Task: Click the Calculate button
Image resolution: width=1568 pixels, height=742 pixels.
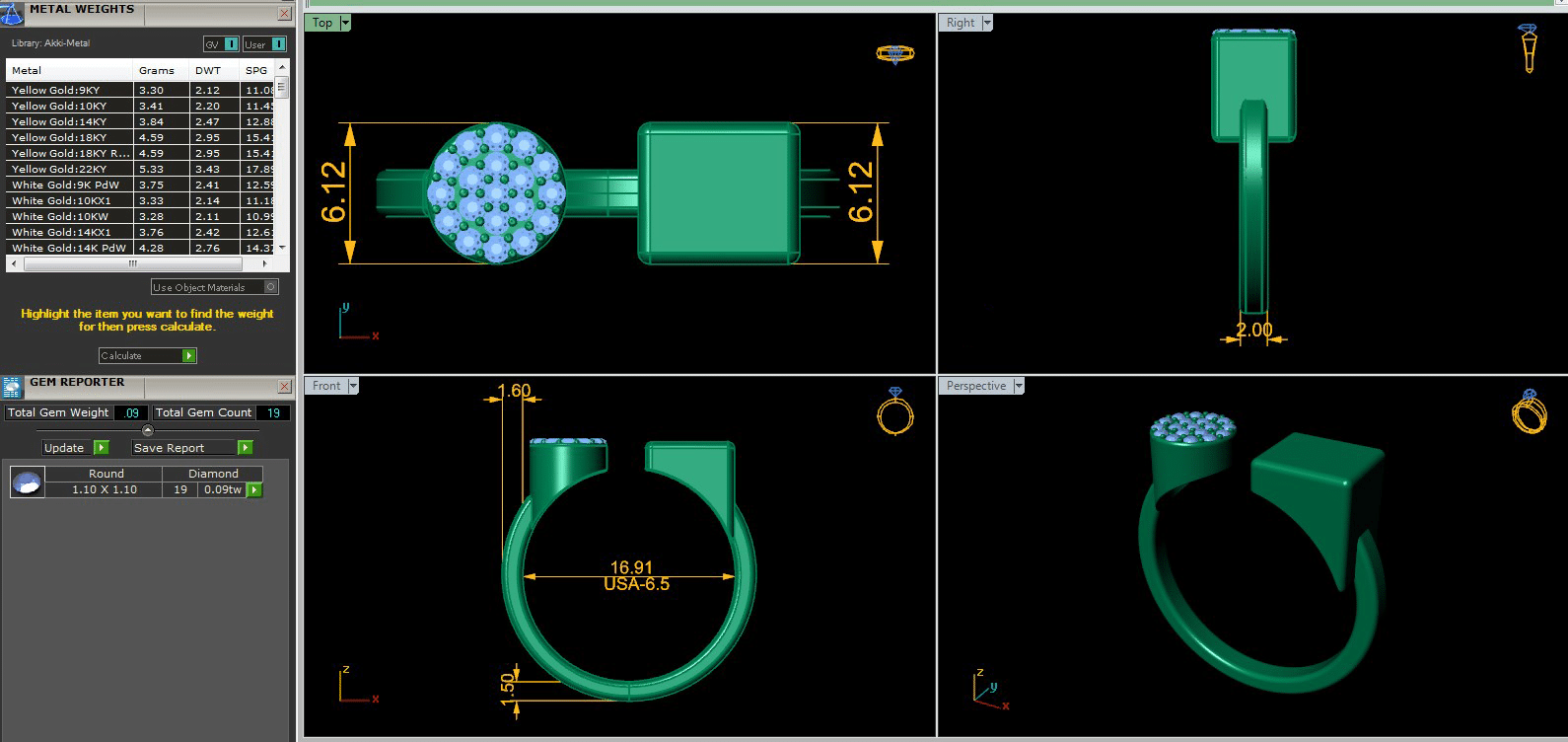Action: coord(148,355)
